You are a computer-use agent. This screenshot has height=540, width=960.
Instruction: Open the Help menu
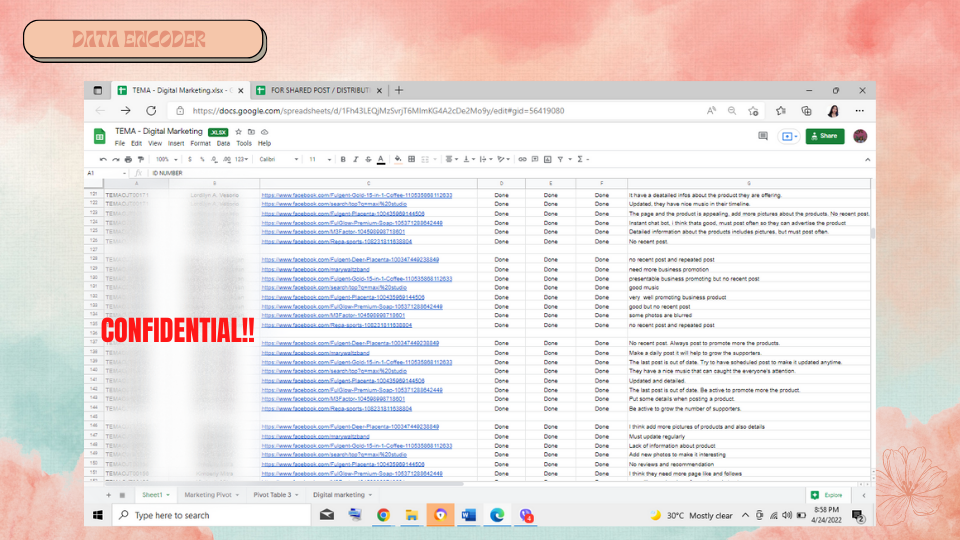pyautogui.click(x=264, y=143)
